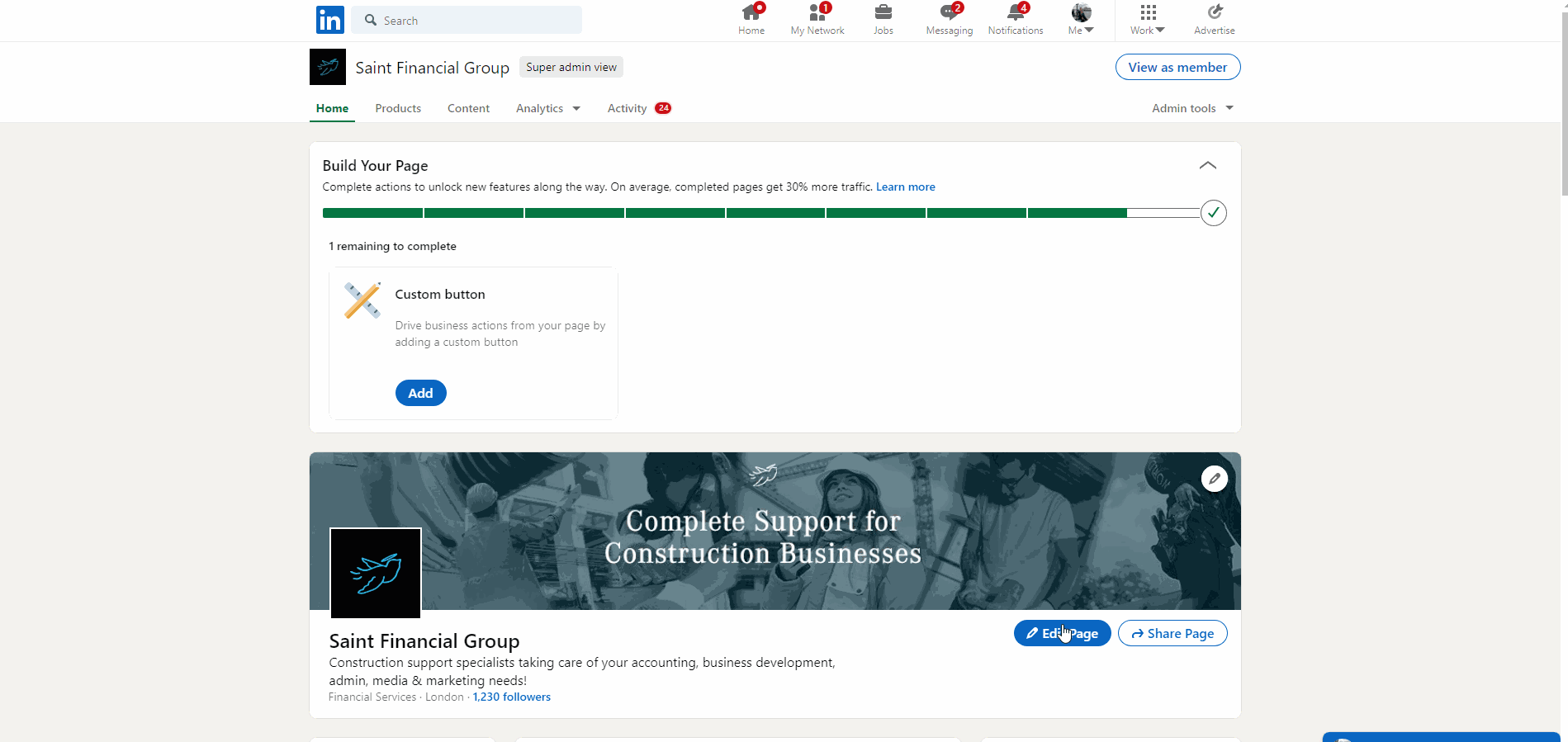Open the 1,230 followers link
The width and height of the screenshot is (1568, 742).
pos(512,697)
